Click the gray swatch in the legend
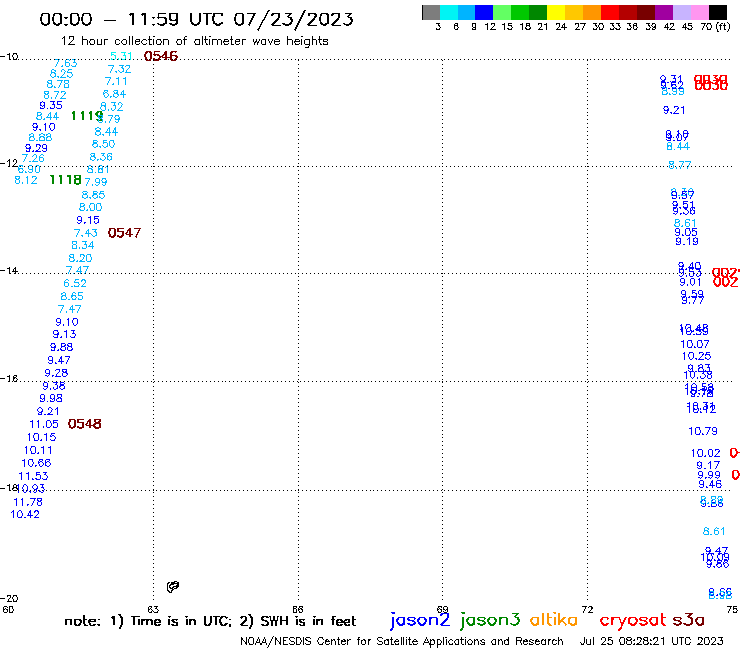The image size is (740, 650). pos(431,12)
